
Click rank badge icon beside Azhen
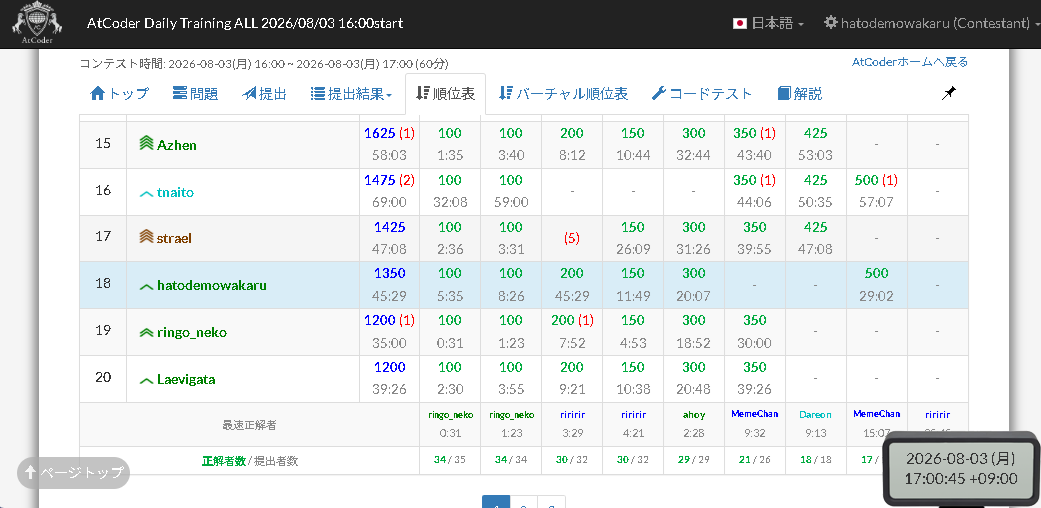click(x=146, y=143)
